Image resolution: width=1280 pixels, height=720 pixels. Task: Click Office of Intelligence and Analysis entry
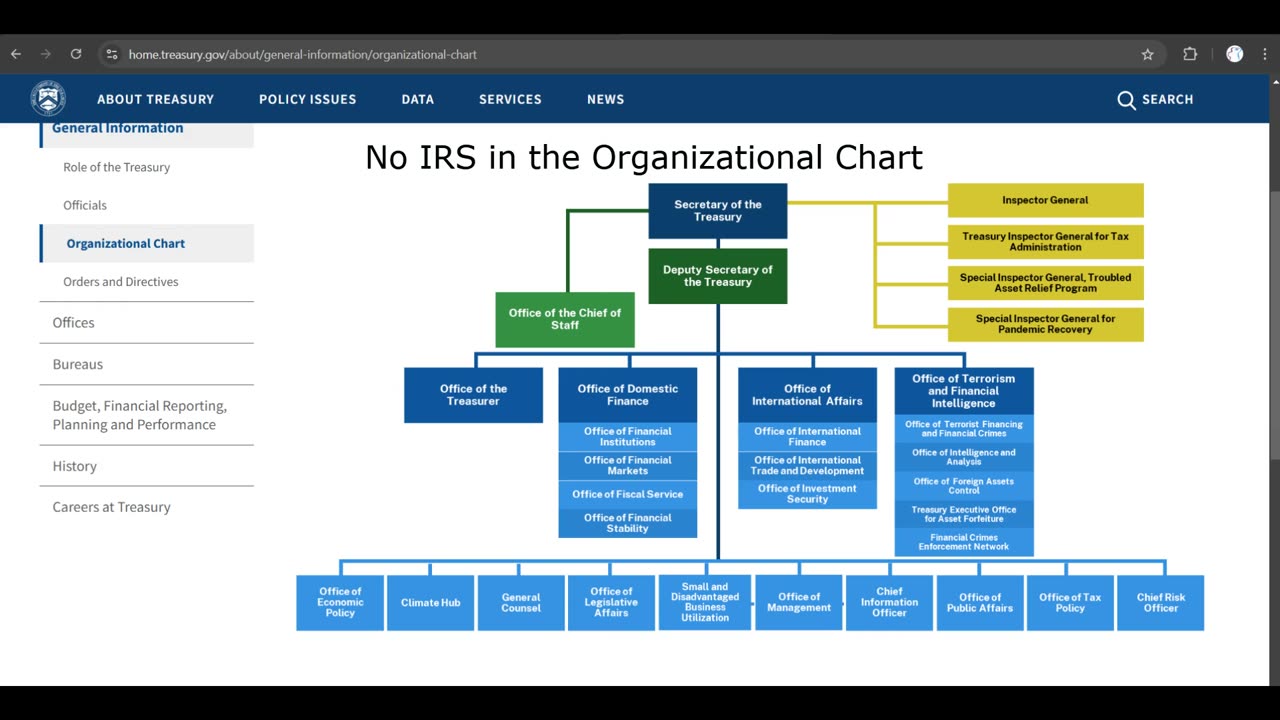tap(964, 457)
